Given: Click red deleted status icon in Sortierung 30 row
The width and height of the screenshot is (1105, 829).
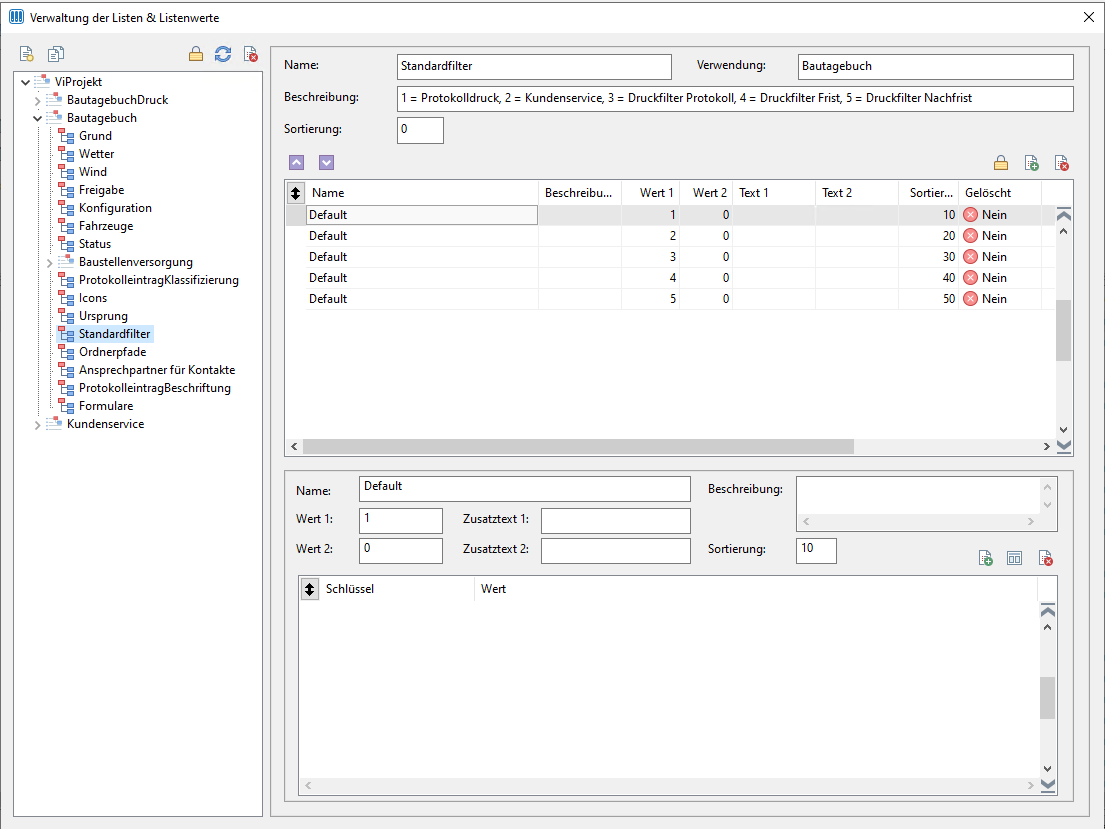Looking at the screenshot, I should pyautogui.click(x=970, y=257).
